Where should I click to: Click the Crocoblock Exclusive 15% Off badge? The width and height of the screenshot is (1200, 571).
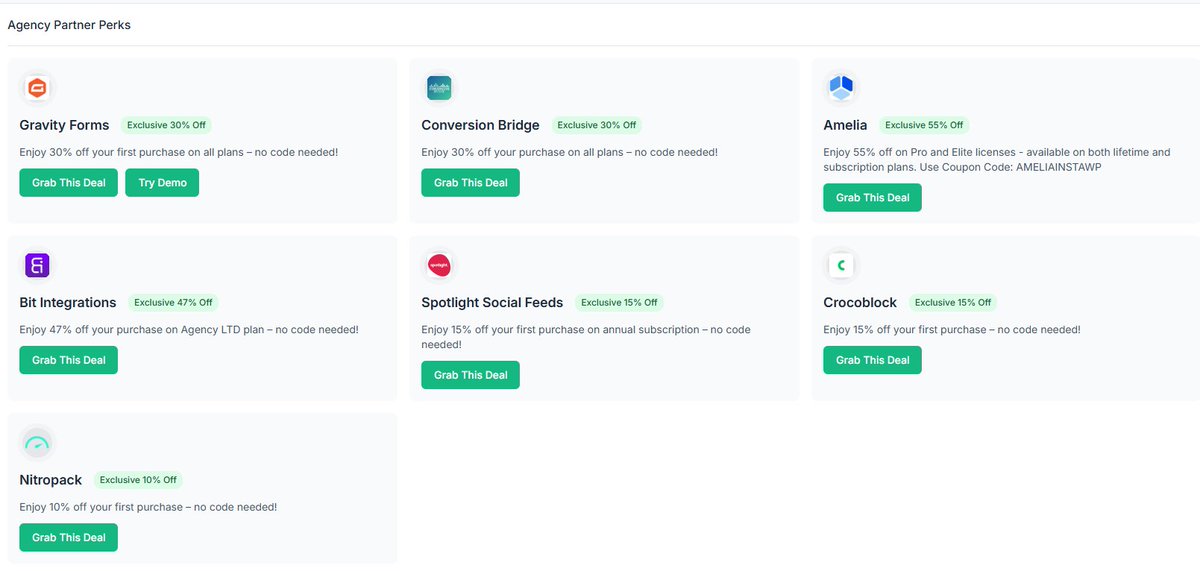pos(953,302)
